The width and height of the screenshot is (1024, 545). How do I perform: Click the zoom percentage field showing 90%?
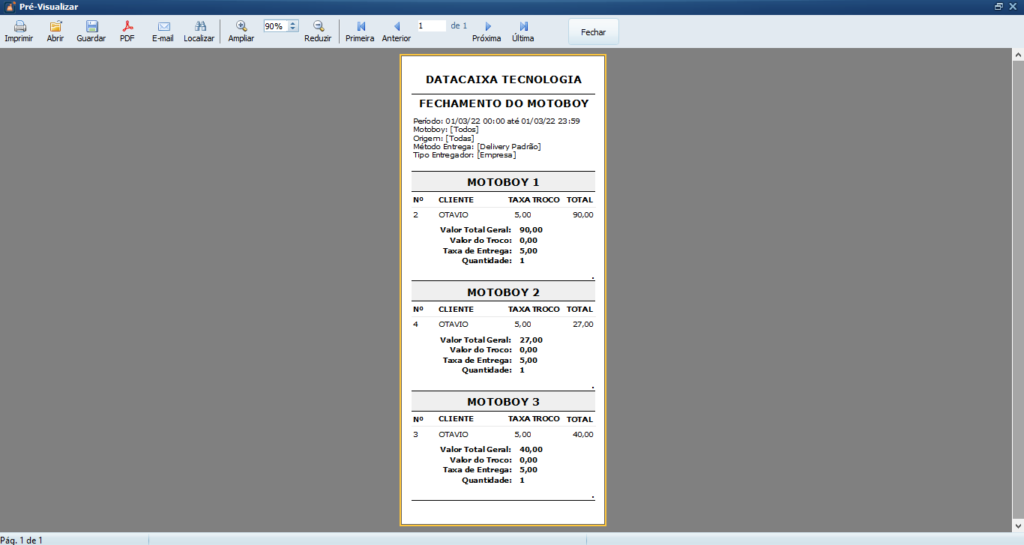[275, 26]
